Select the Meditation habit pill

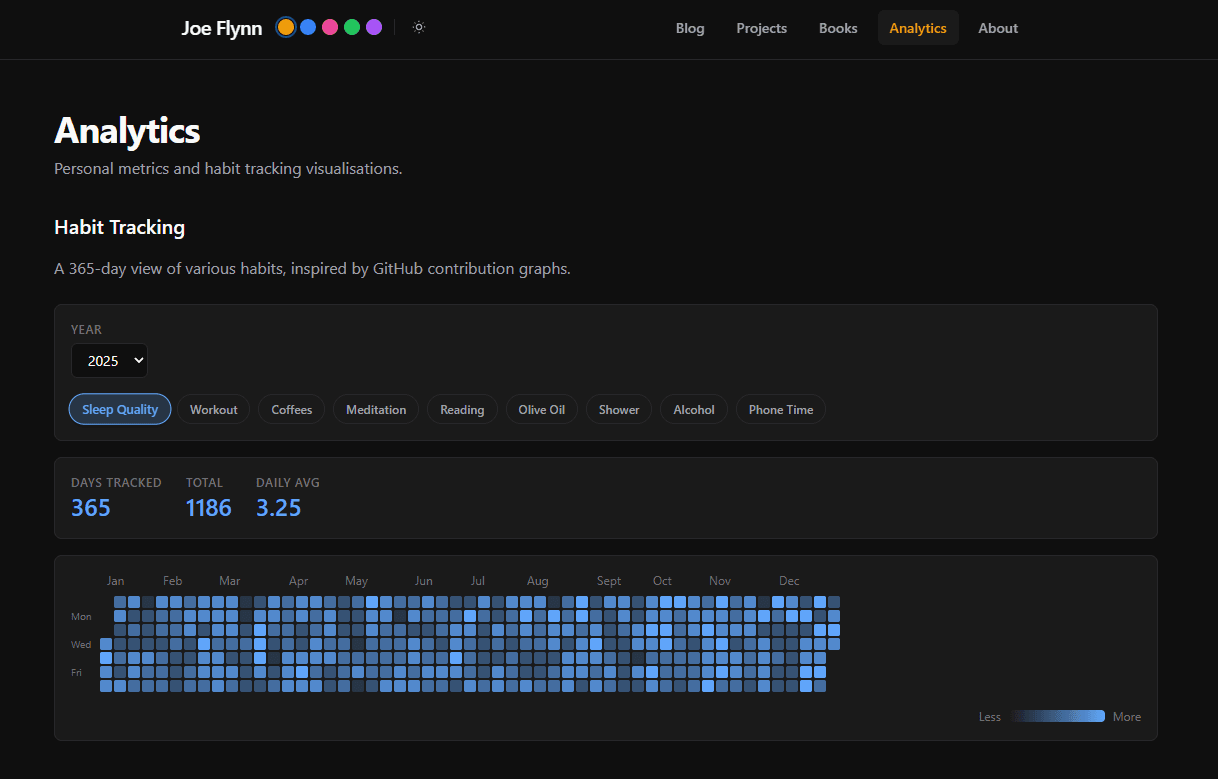click(376, 409)
